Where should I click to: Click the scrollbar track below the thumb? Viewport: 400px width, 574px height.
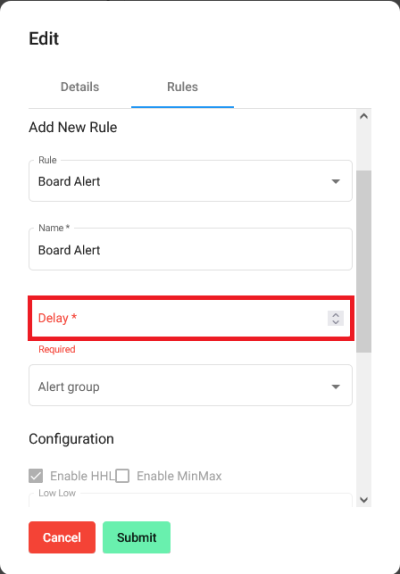point(364,422)
